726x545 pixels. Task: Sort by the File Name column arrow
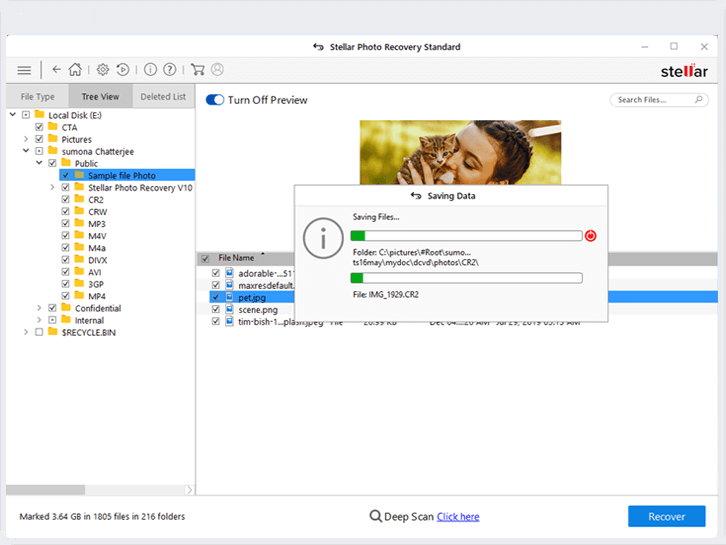pyautogui.click(x=263, y=254)
